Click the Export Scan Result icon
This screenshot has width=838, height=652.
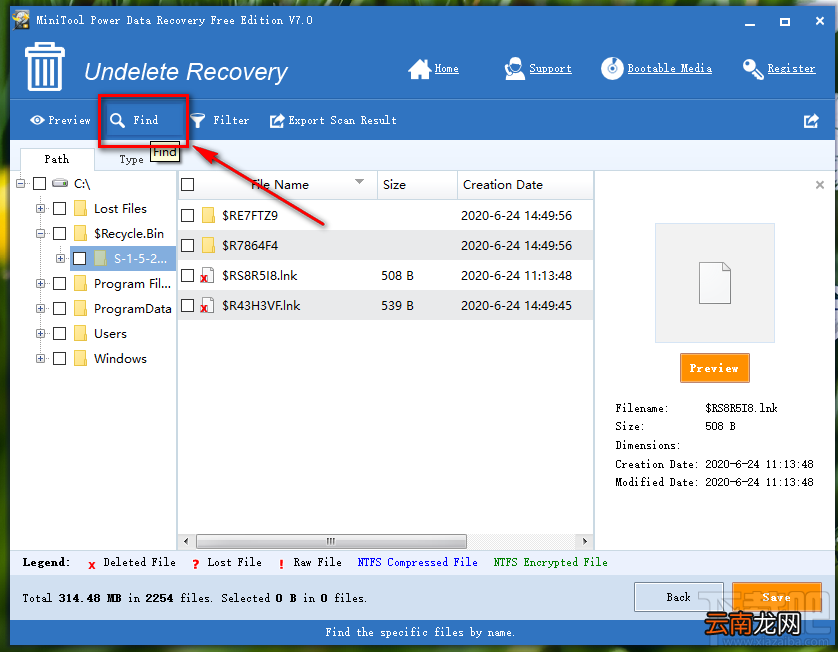(277, 121)
